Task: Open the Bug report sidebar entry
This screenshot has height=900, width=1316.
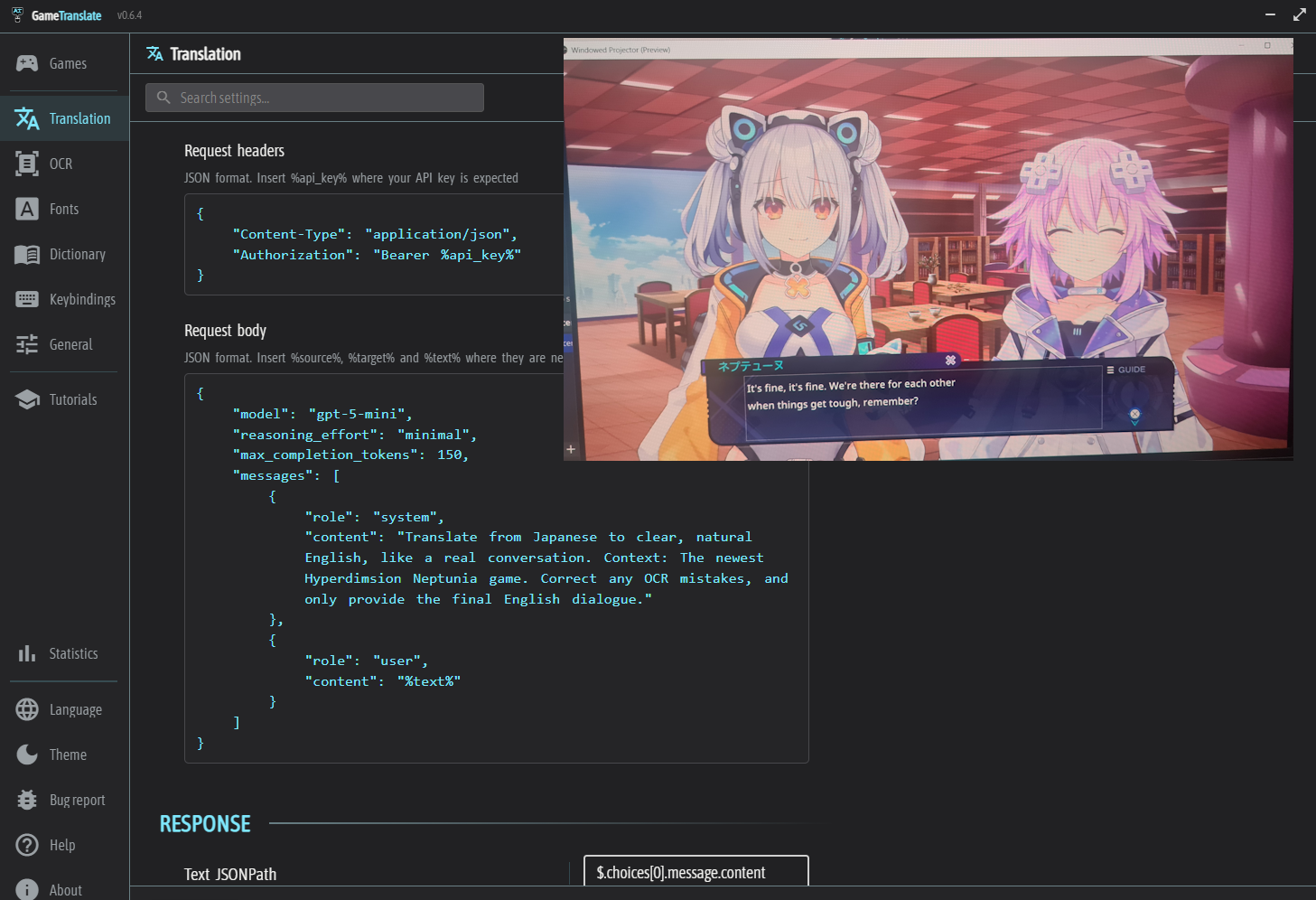Action: click(x=64, y=800)
